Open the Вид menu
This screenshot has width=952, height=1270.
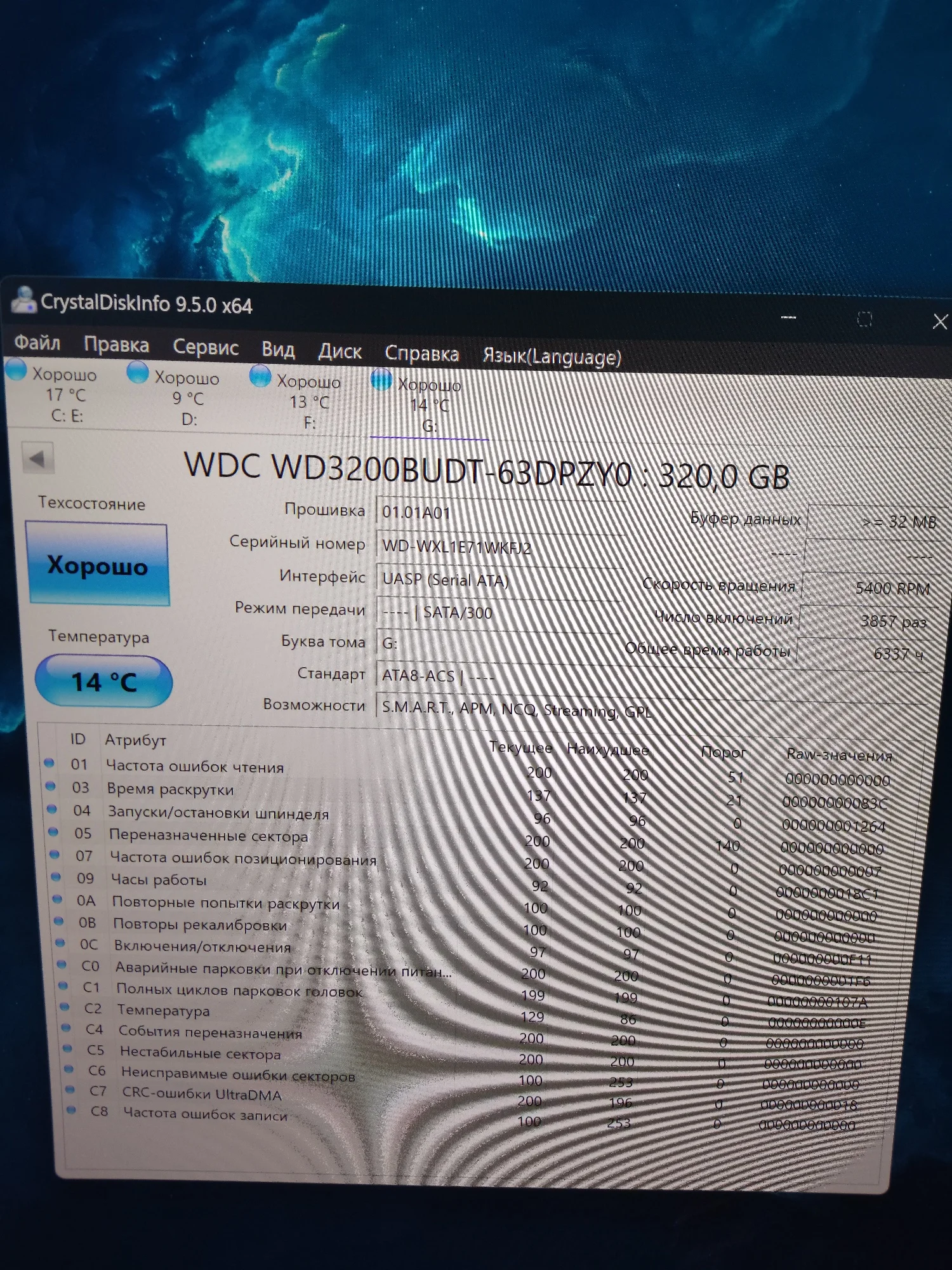278,349
